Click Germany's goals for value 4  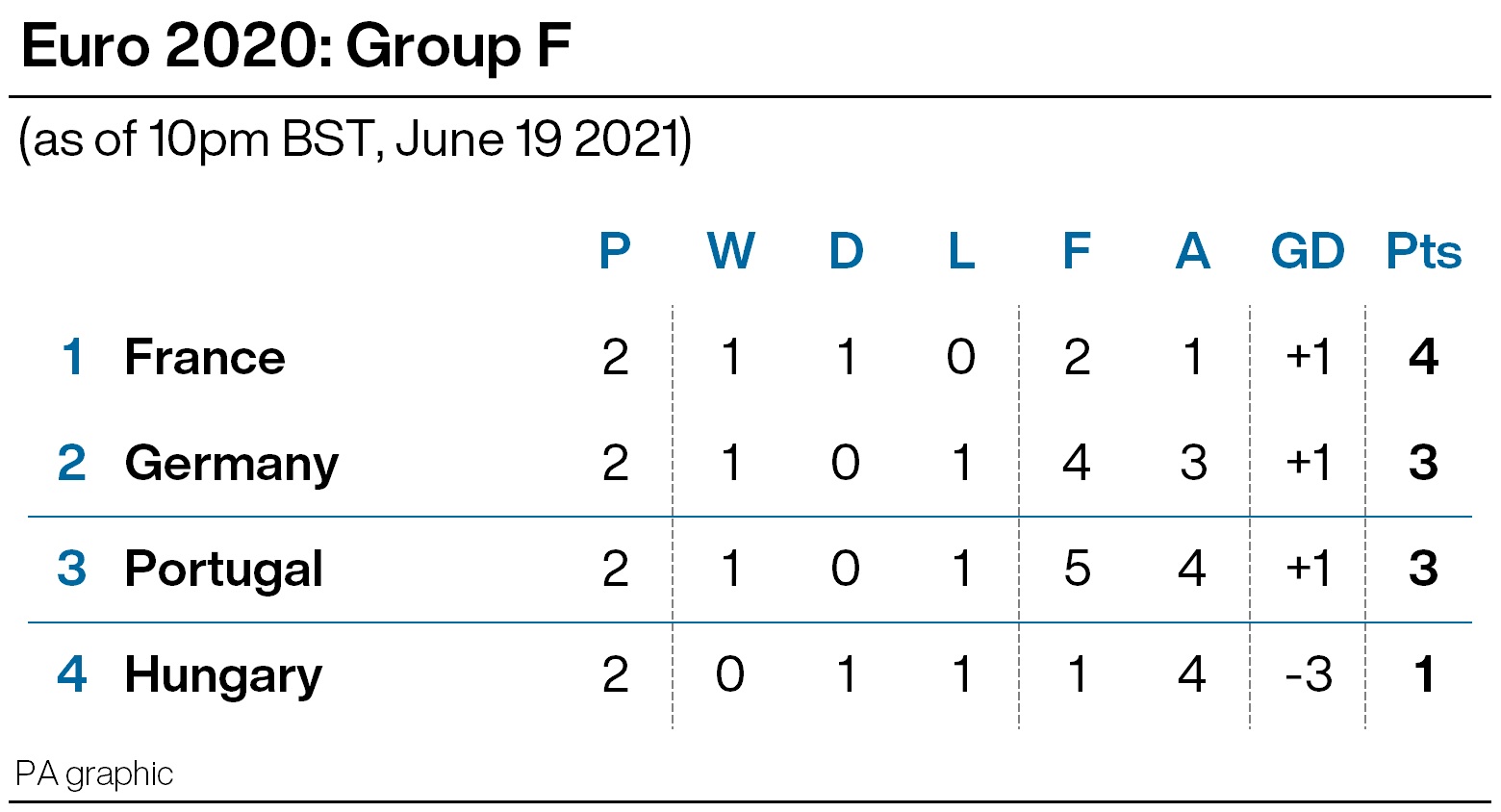coord(1077,463)
